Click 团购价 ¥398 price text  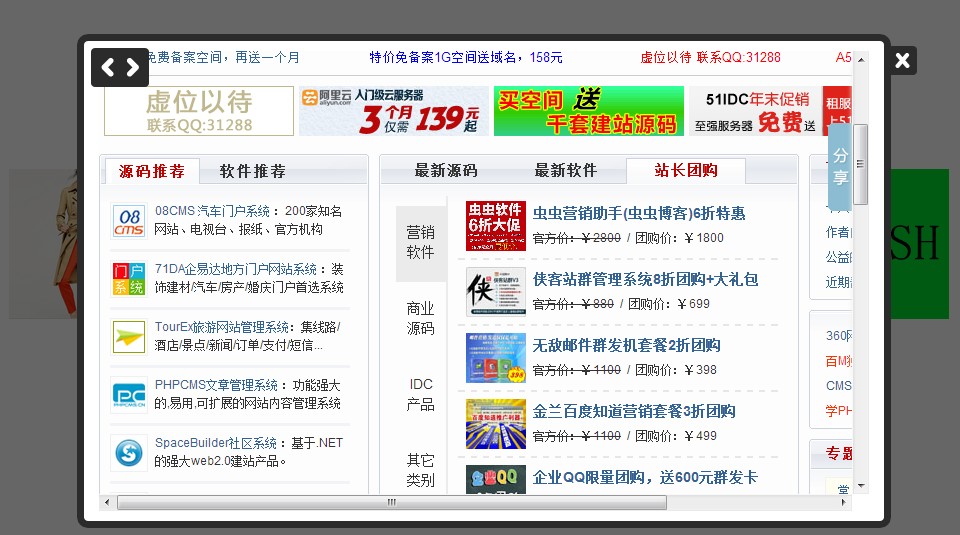click(x=676, y=370)
